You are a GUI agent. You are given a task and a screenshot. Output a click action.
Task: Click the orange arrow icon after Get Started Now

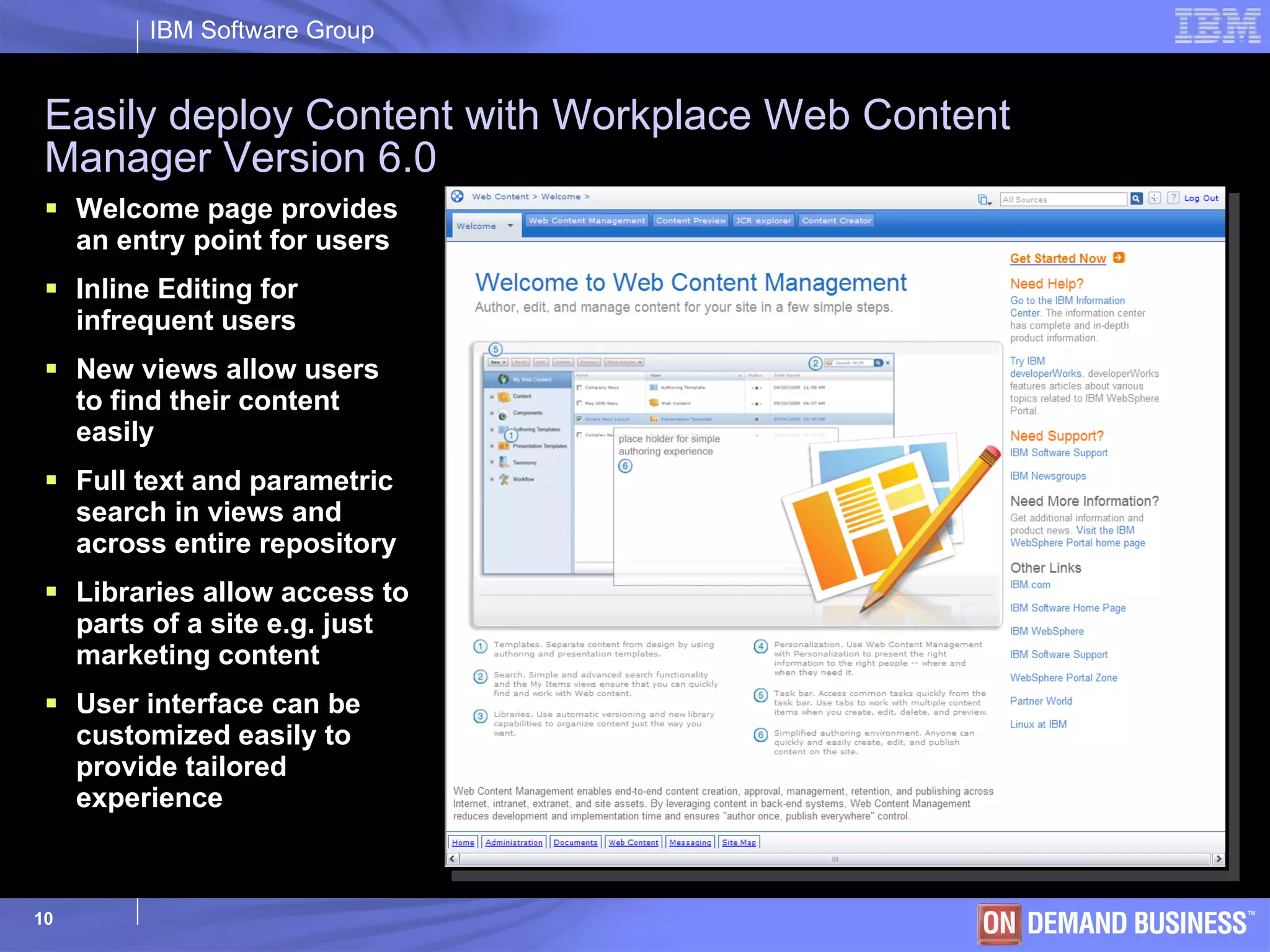tap(1119, 258)
